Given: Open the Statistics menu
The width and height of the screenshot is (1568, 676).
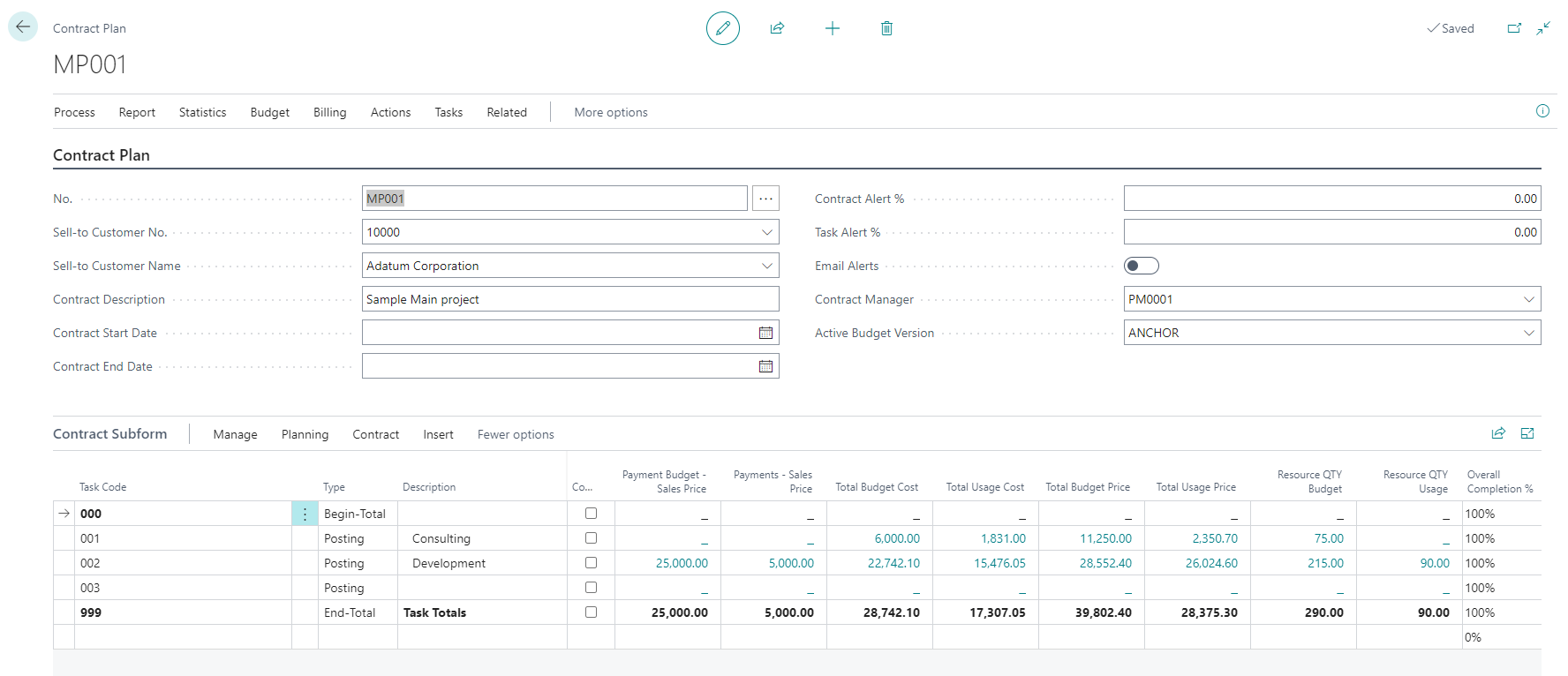Looking at the screenshot, I should [202, 112].
